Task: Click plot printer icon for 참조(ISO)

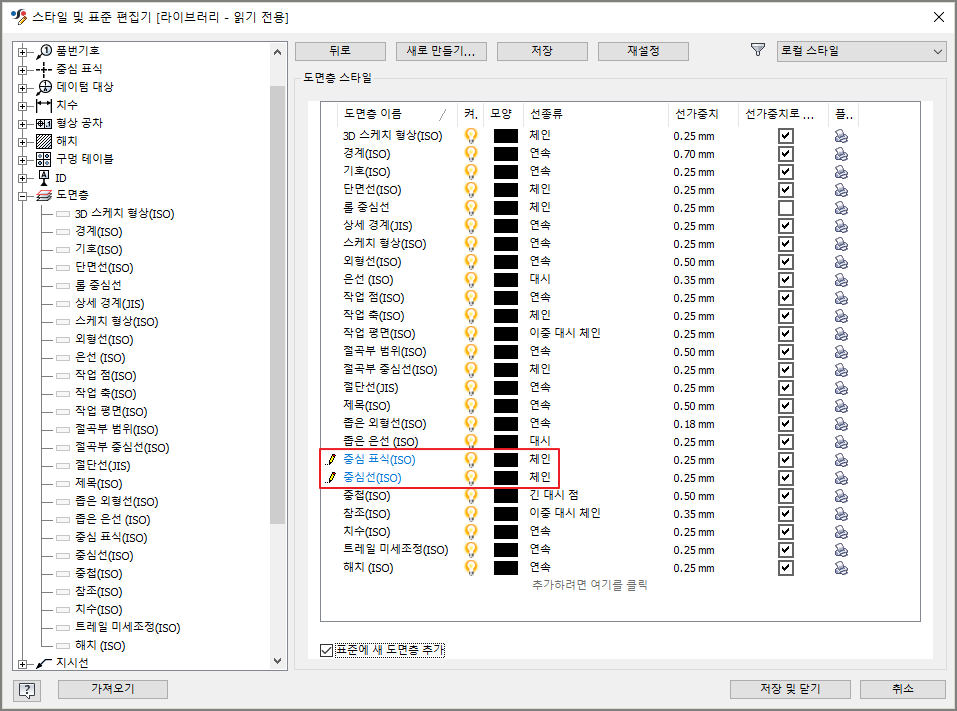Action: coord(841,514)
